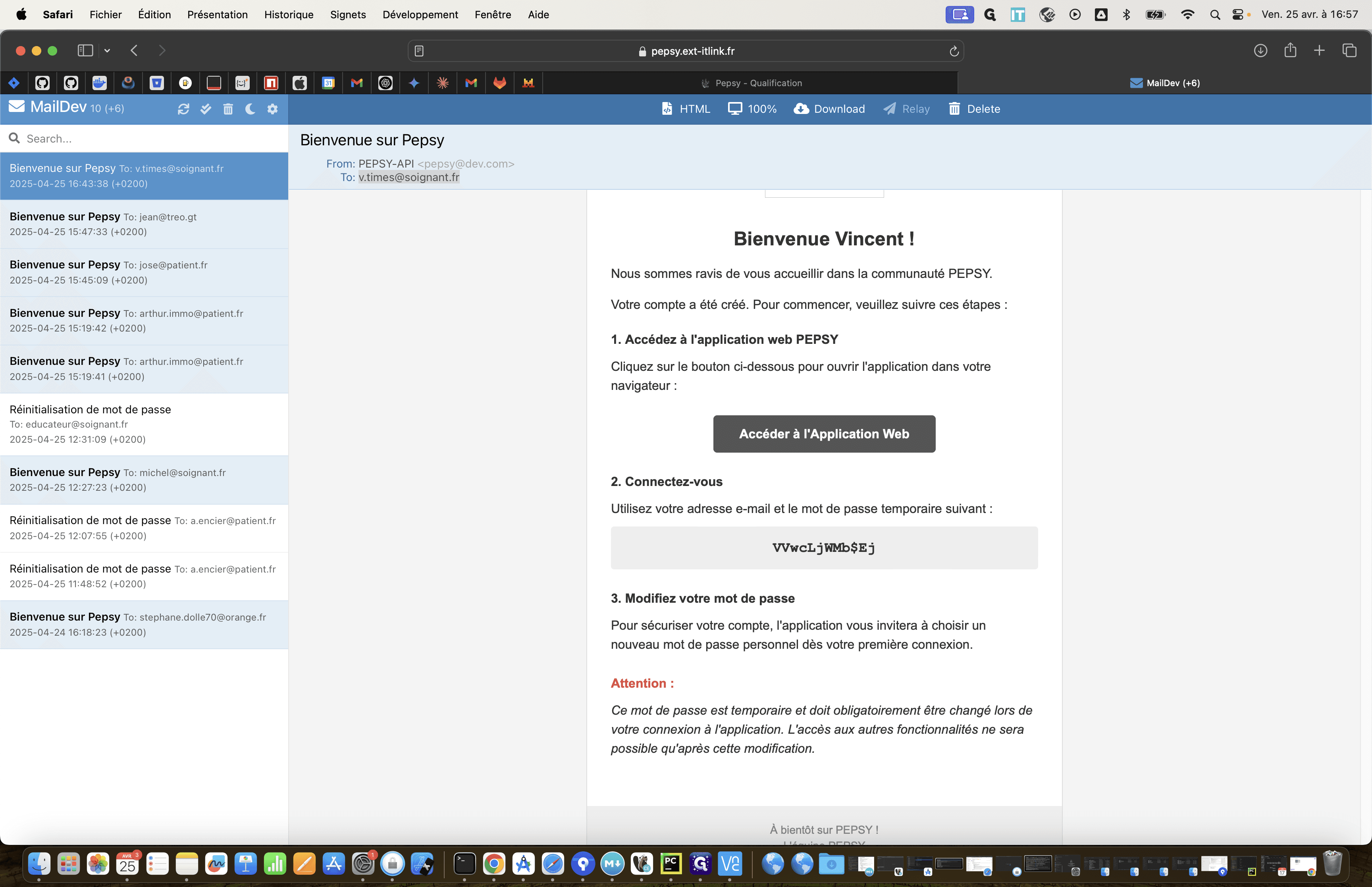
Task: Mark all emails as read
Action: (x=206, y=109)
